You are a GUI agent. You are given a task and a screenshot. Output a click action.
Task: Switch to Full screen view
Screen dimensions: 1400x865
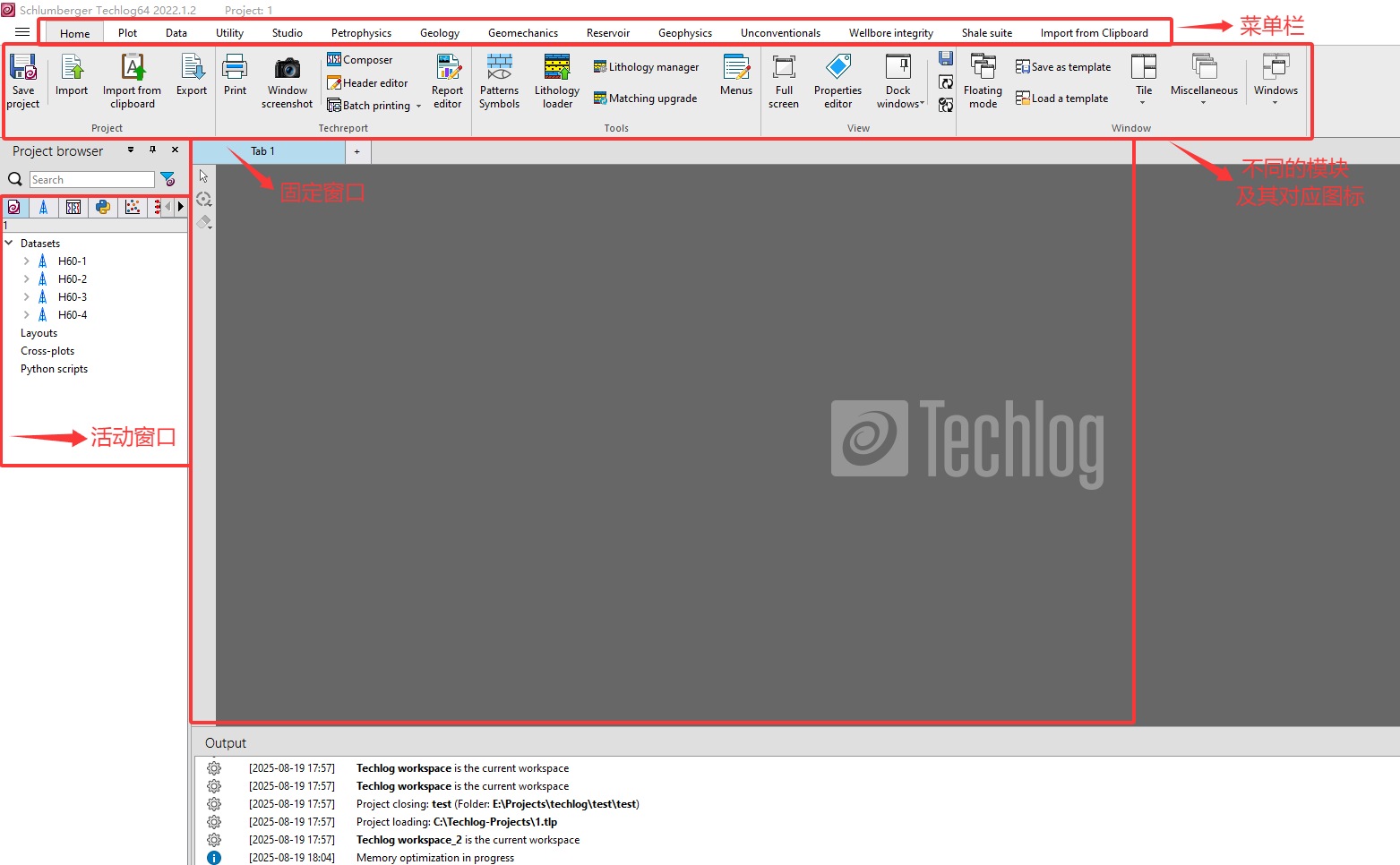784,81
